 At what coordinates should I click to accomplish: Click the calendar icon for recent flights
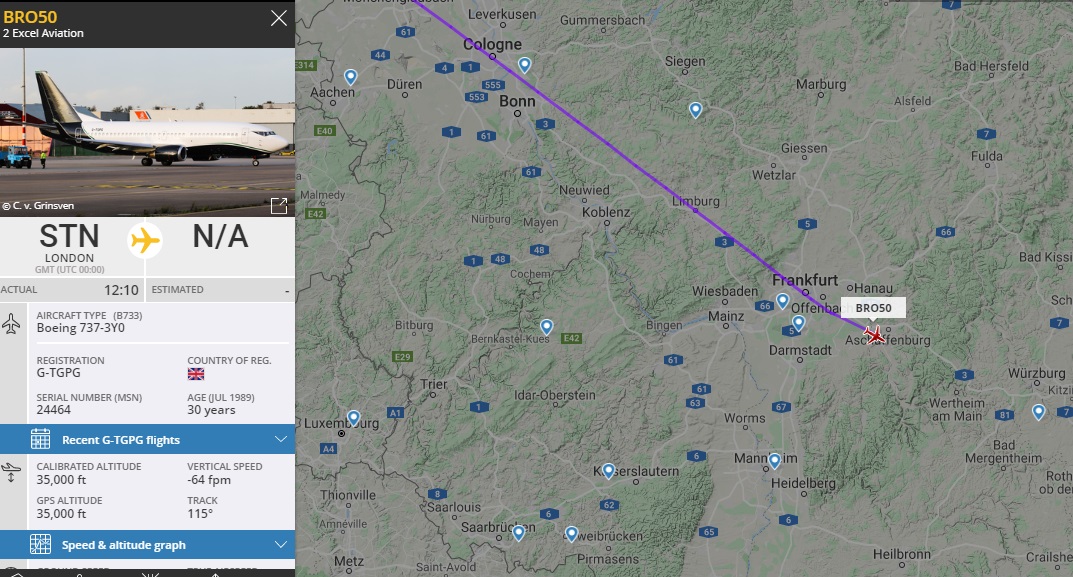pyautogui.click(x=40, y=439)
